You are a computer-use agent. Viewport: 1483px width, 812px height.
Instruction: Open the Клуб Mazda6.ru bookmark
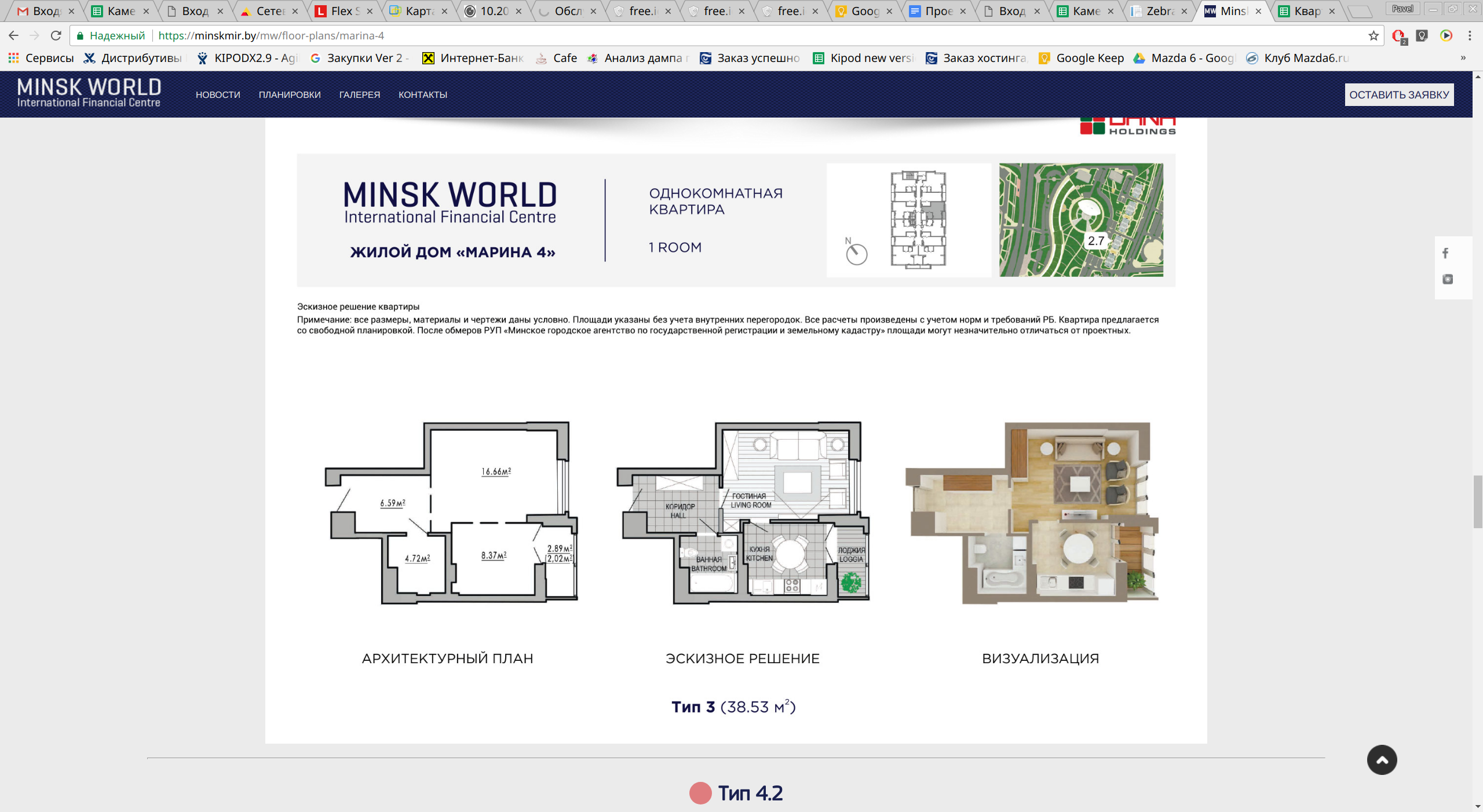(1298, 58)
